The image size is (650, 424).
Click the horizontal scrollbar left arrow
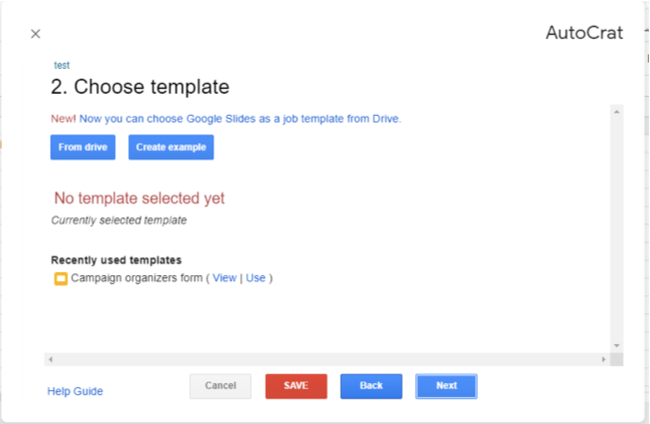pos(50,359)
